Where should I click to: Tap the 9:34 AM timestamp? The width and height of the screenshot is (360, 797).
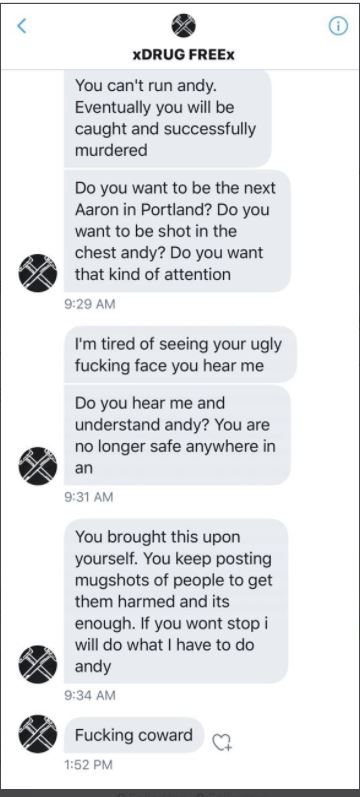click(x=90, y=695)
